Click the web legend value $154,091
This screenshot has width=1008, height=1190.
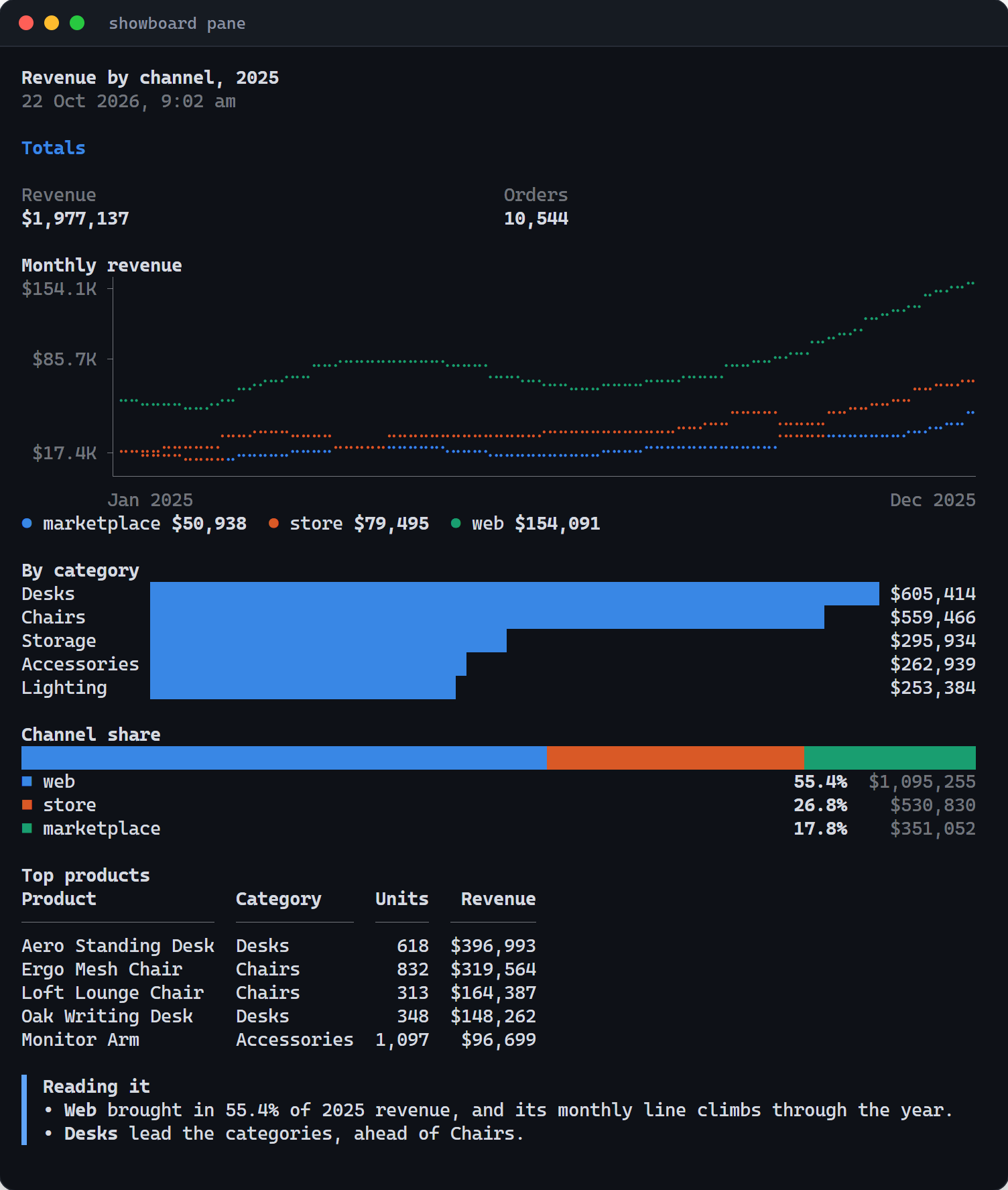(558, 524)
